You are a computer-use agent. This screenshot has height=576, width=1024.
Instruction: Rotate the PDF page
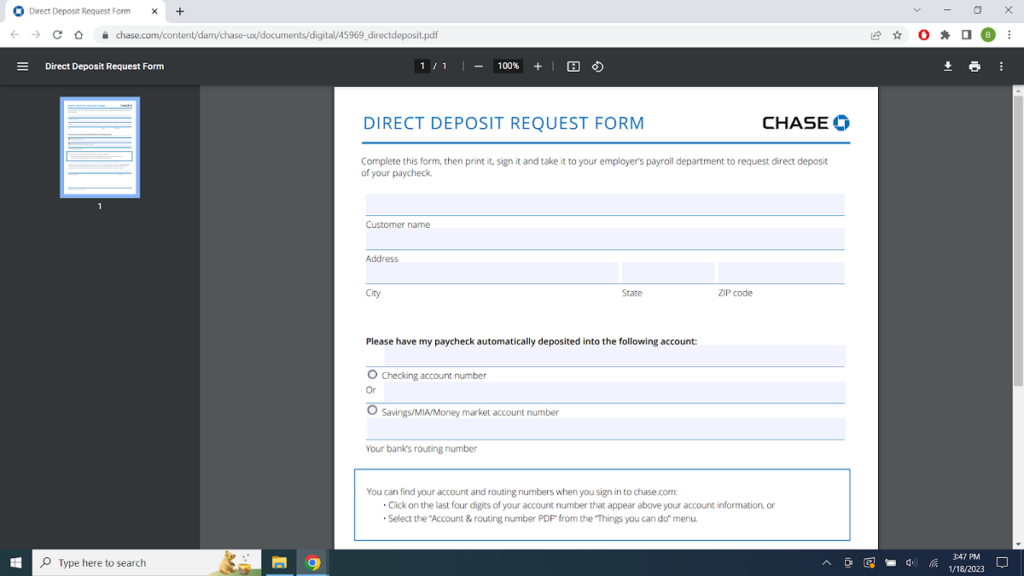point(597,66)
